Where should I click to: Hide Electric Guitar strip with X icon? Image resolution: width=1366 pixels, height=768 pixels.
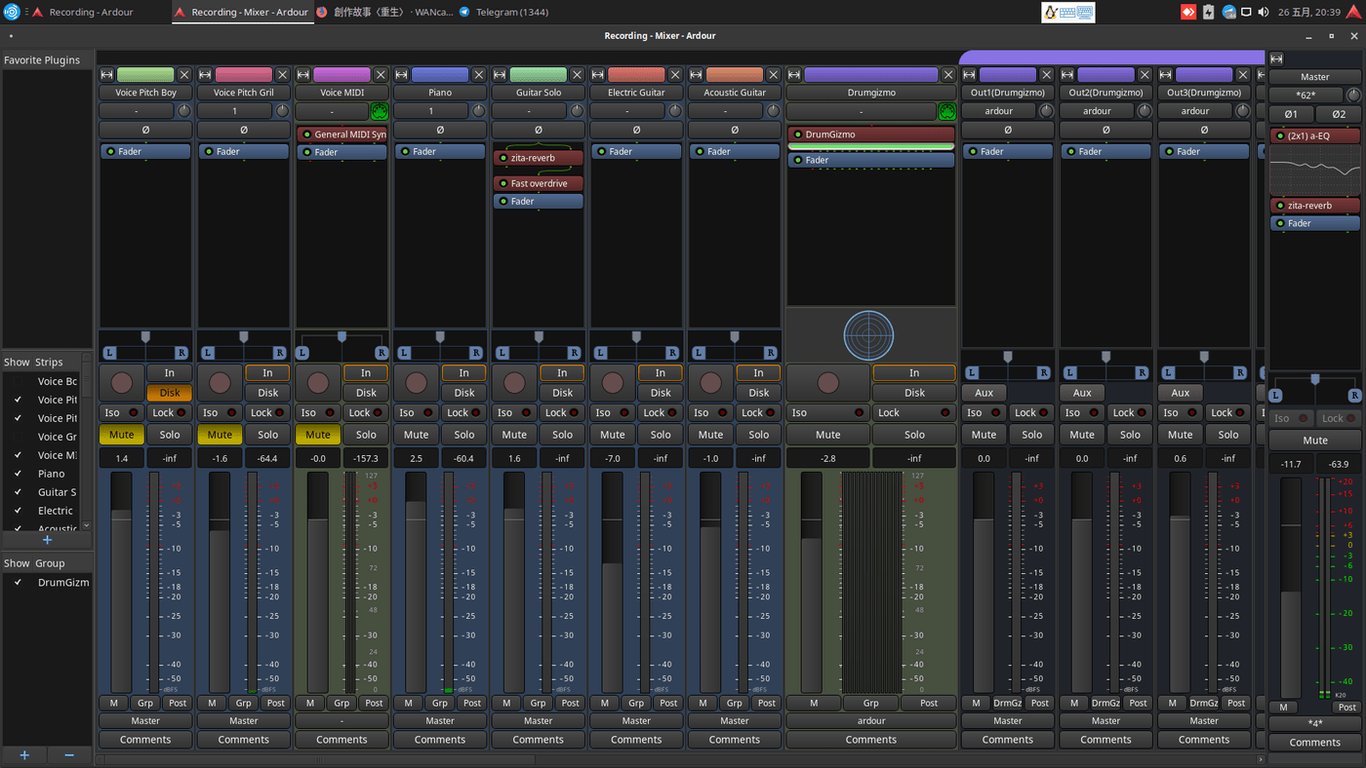675,74
